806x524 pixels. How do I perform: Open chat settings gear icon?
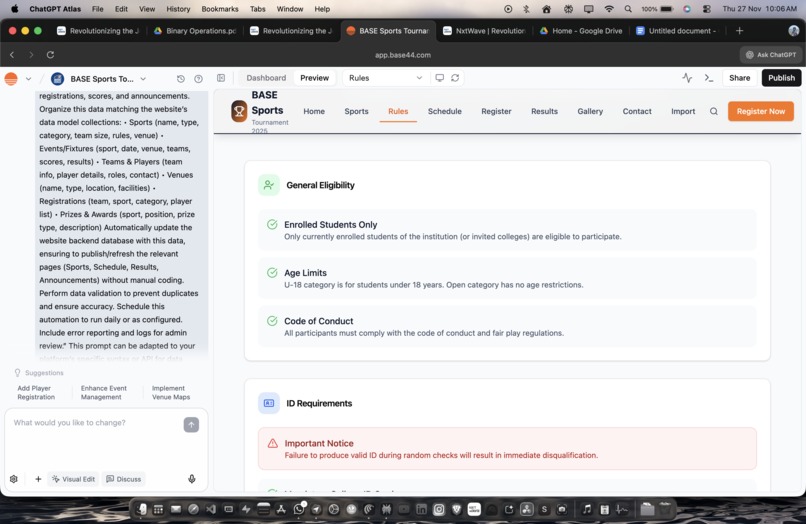(14, 479)
